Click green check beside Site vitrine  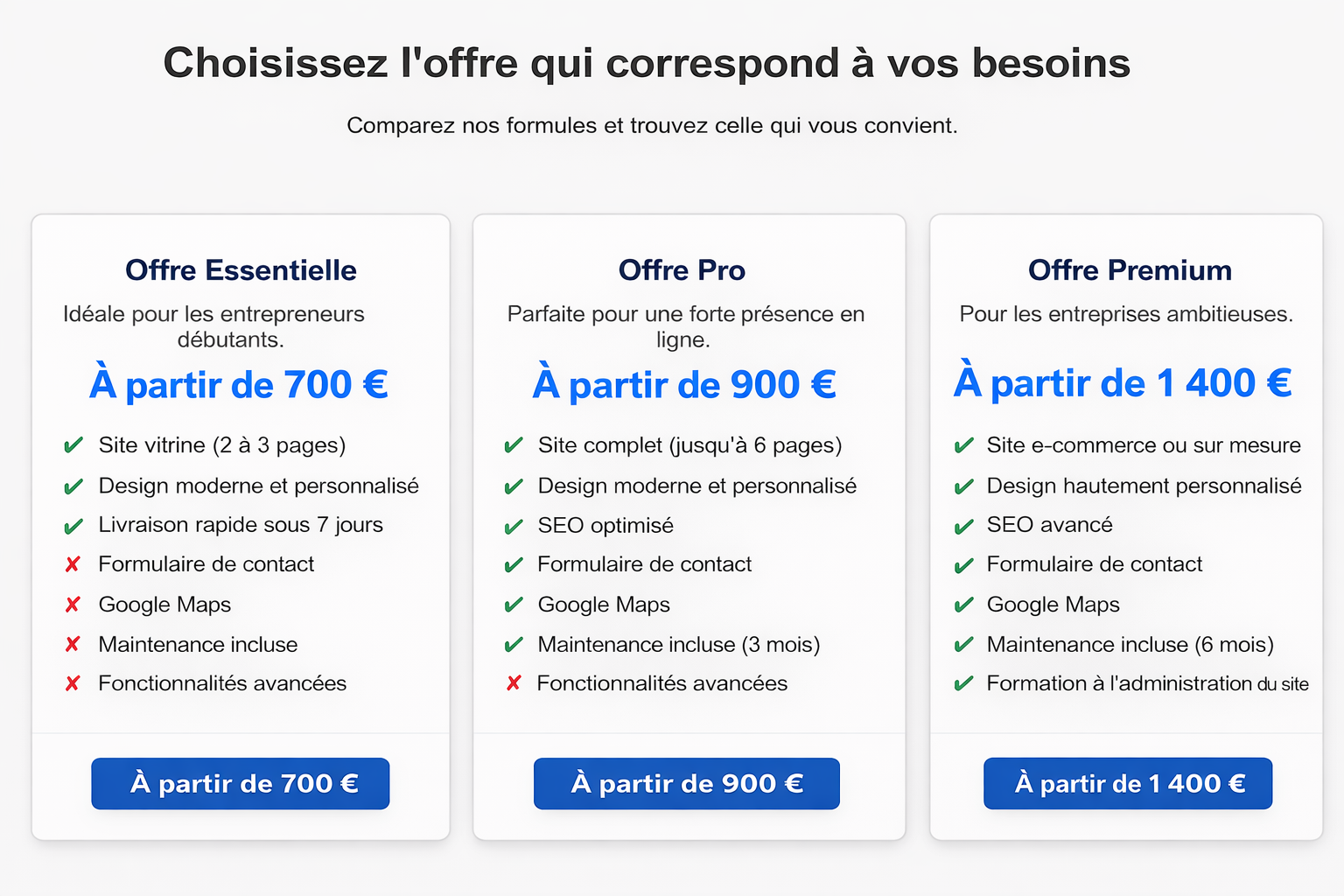coord(73,445)
